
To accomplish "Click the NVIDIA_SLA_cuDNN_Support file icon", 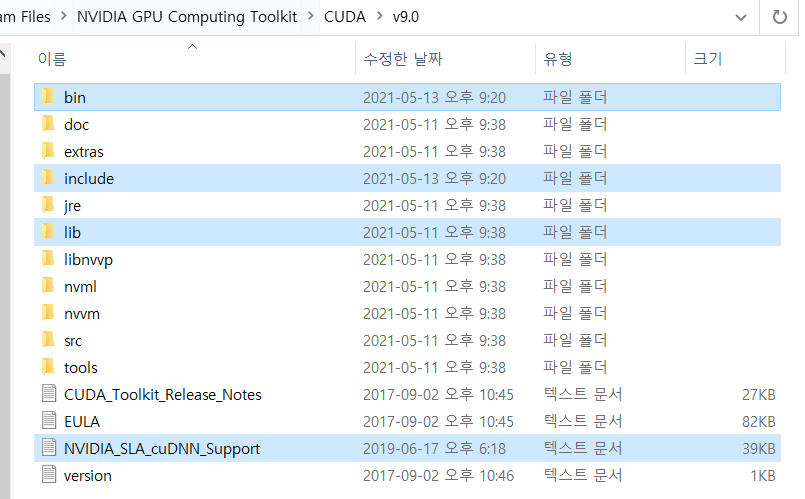I will click(x=49, y=448).
